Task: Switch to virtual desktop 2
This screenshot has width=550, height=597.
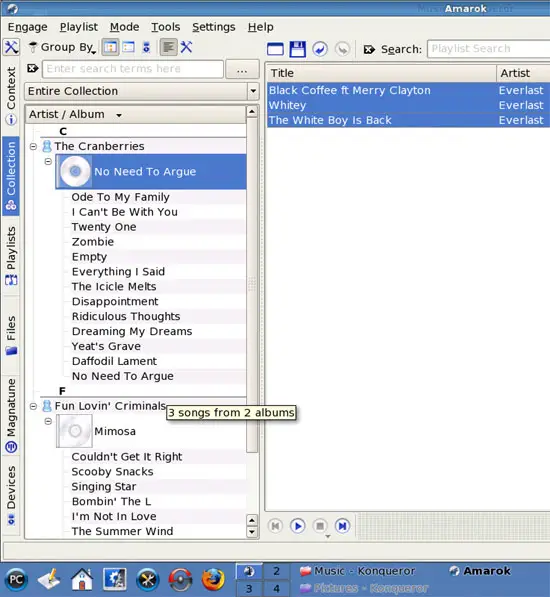Action: coord(276,571)
